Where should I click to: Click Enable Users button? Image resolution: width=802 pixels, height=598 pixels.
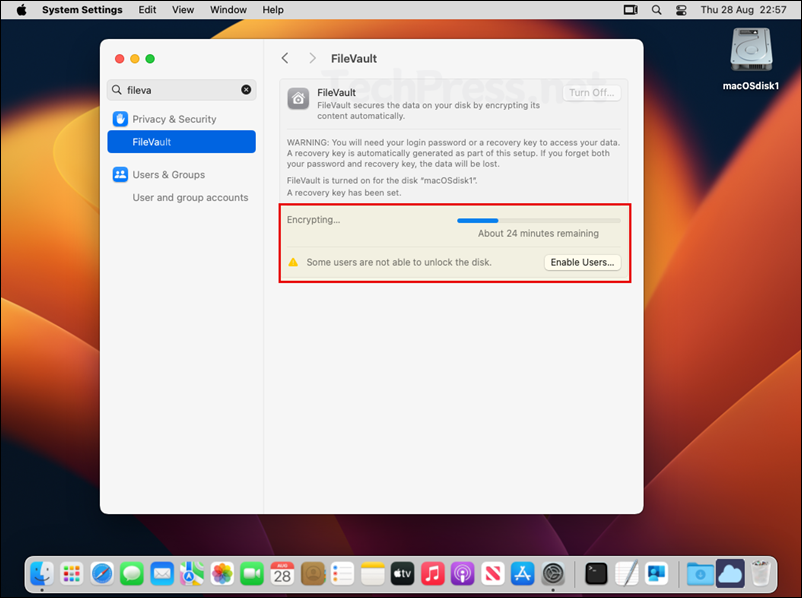[582, 262]
